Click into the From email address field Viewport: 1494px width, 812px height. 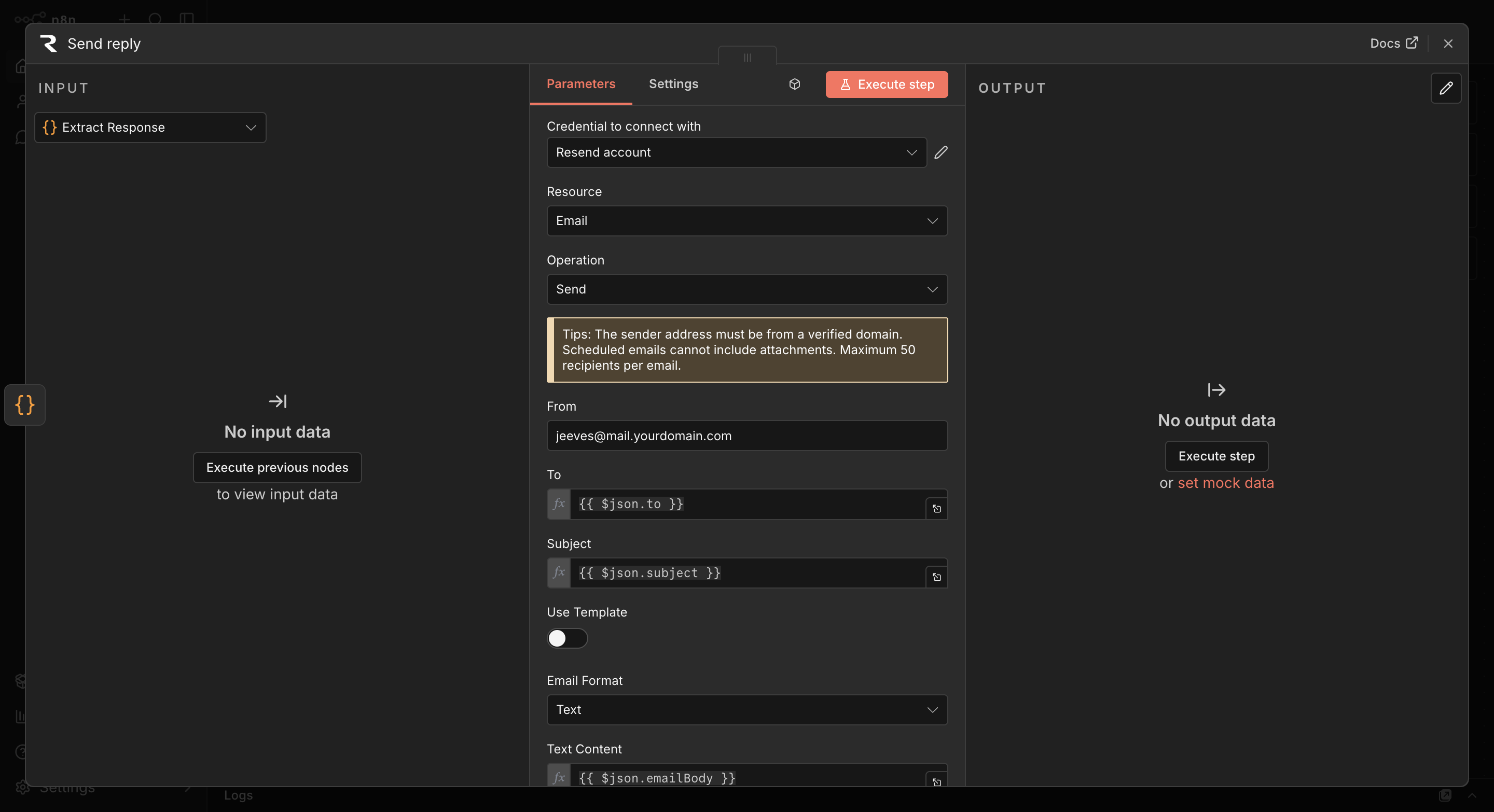coord(746,436)
